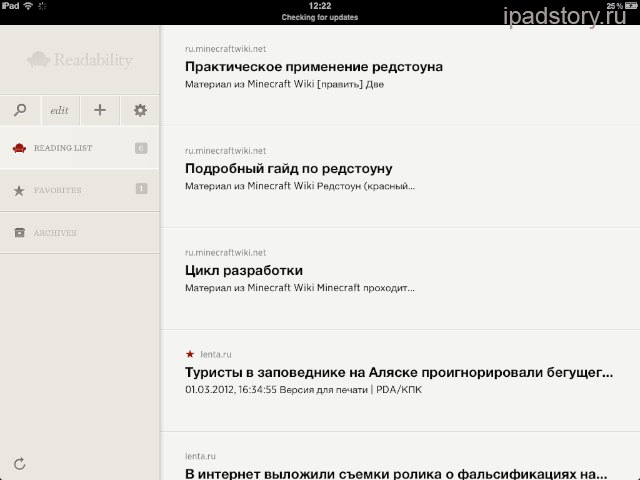This screenshot has height=480, width=640.
Task: Click excerpt 'Материал из Minecraft Wiki Редстоун (красный...'
Action: pyautogui.click(x=300, y=186)
